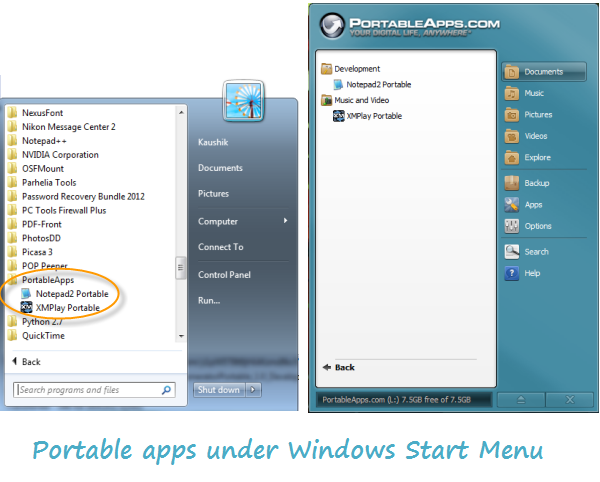
Task: Click the Development category label
Action: point(357,69)
